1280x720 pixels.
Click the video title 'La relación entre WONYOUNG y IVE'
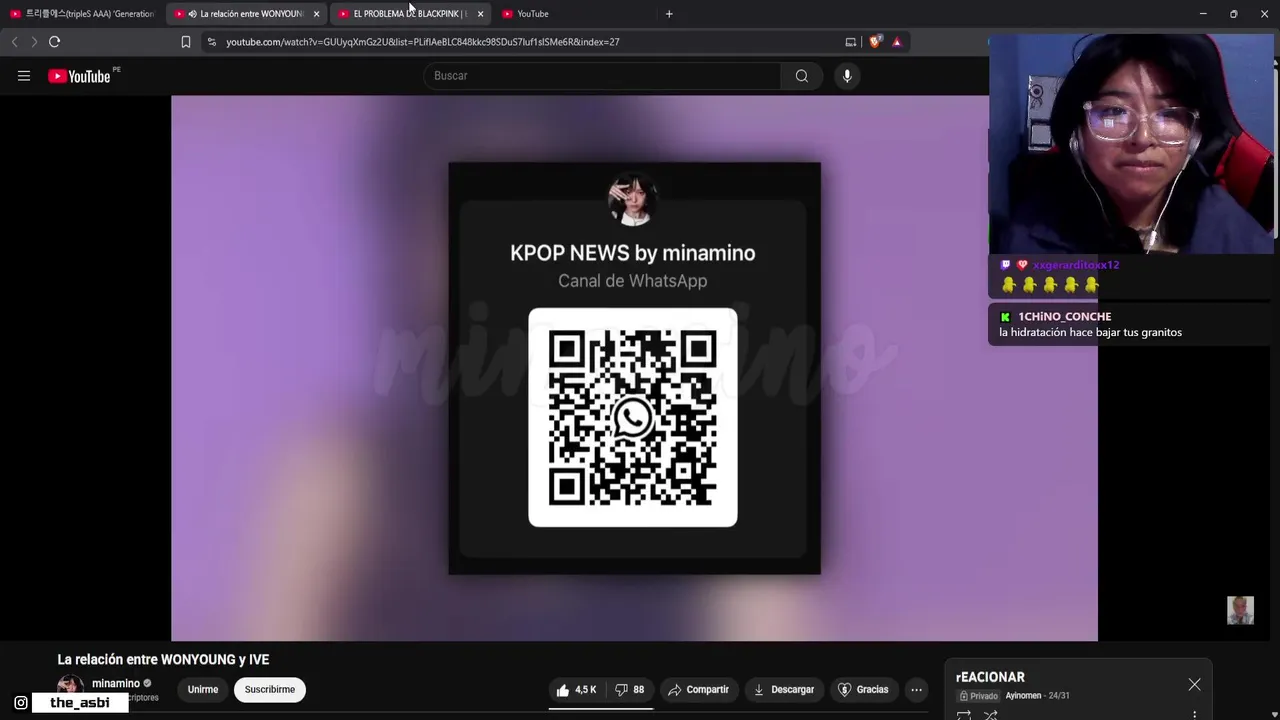click(x=163, y=660)
